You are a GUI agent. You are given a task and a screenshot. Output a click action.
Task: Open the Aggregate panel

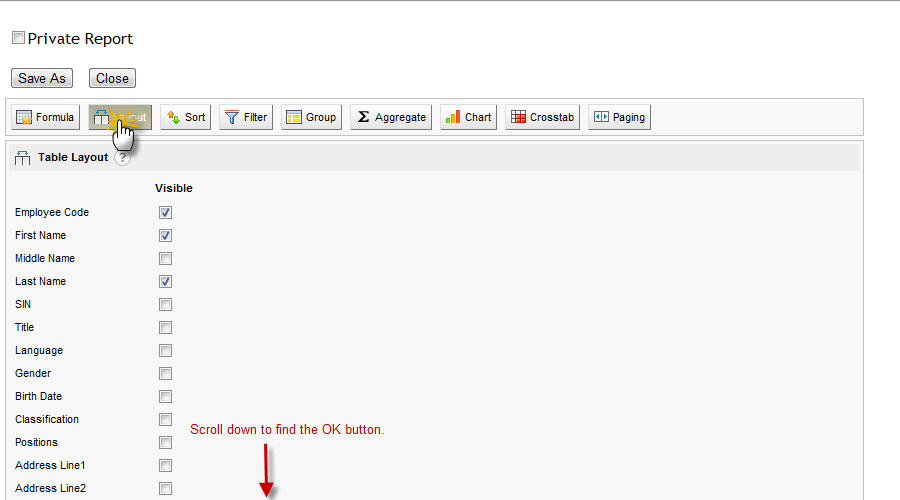click(391, 117)
